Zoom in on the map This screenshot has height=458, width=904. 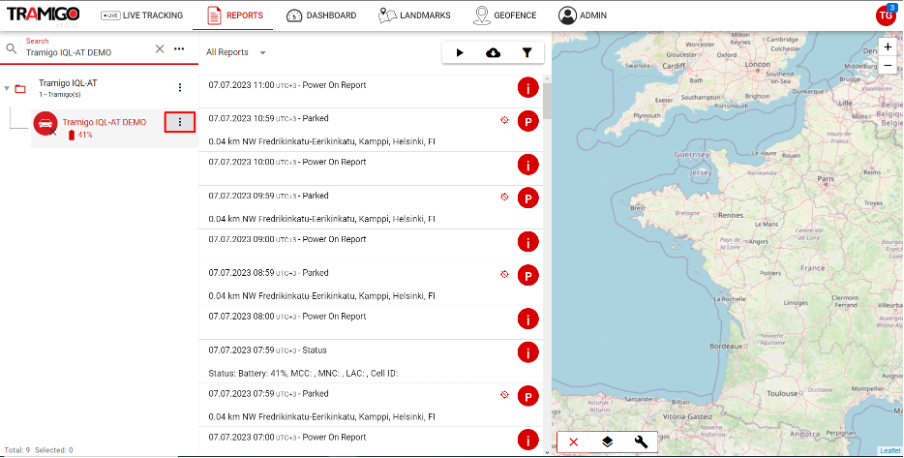pos(887,47)
